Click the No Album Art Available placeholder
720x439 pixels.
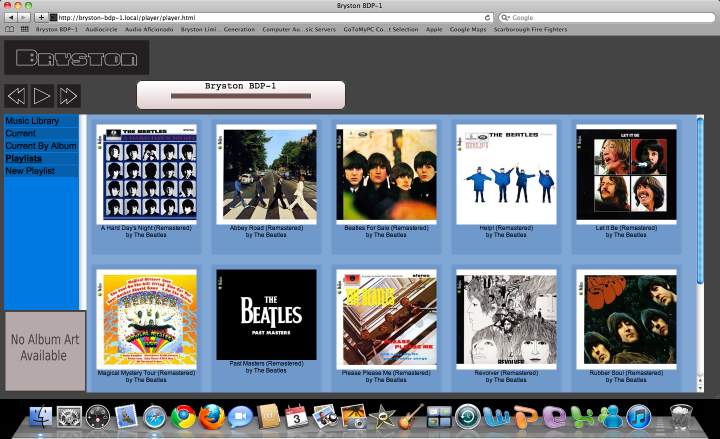point(45,351)
